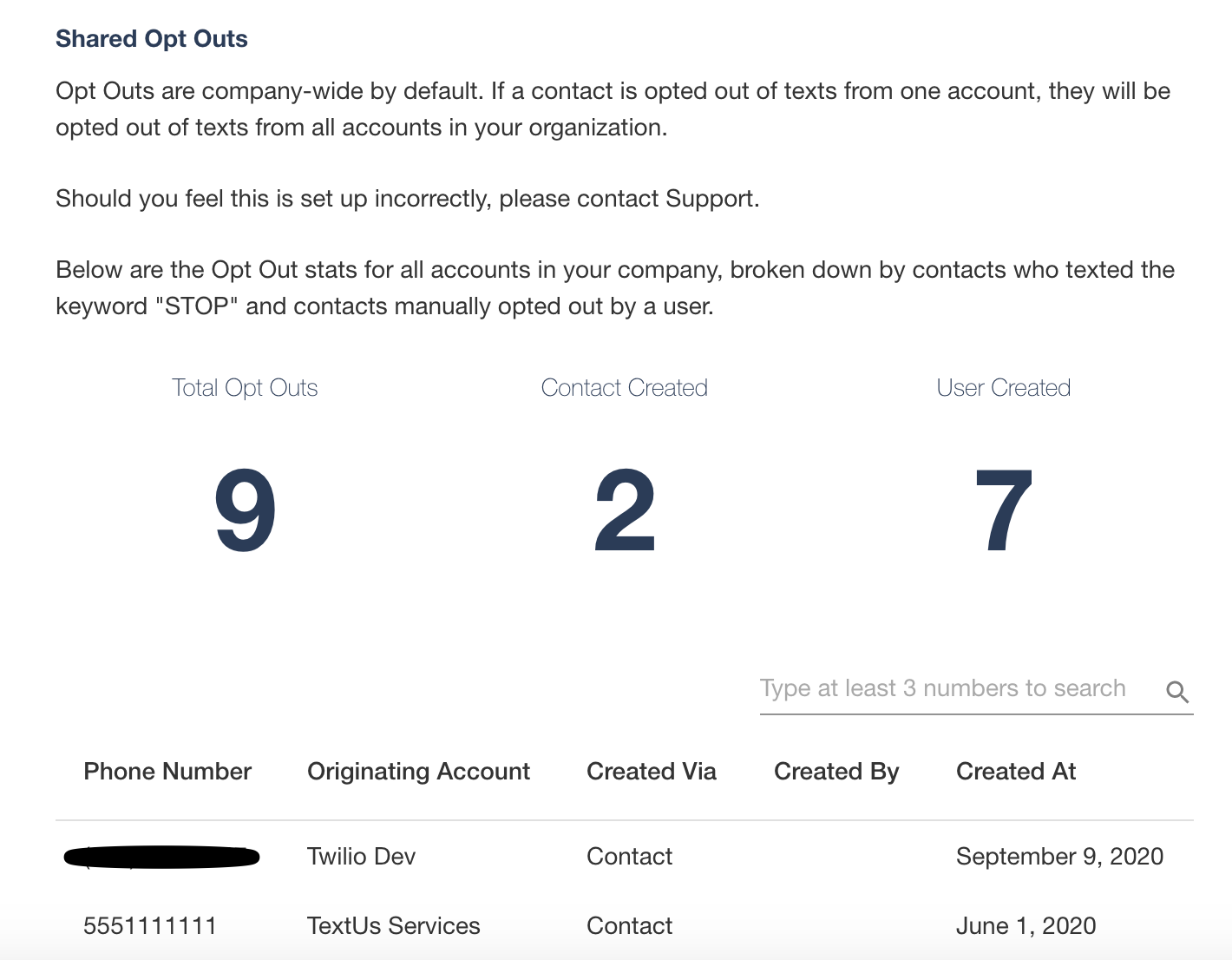Click the search input field

[x=946, y=687]
